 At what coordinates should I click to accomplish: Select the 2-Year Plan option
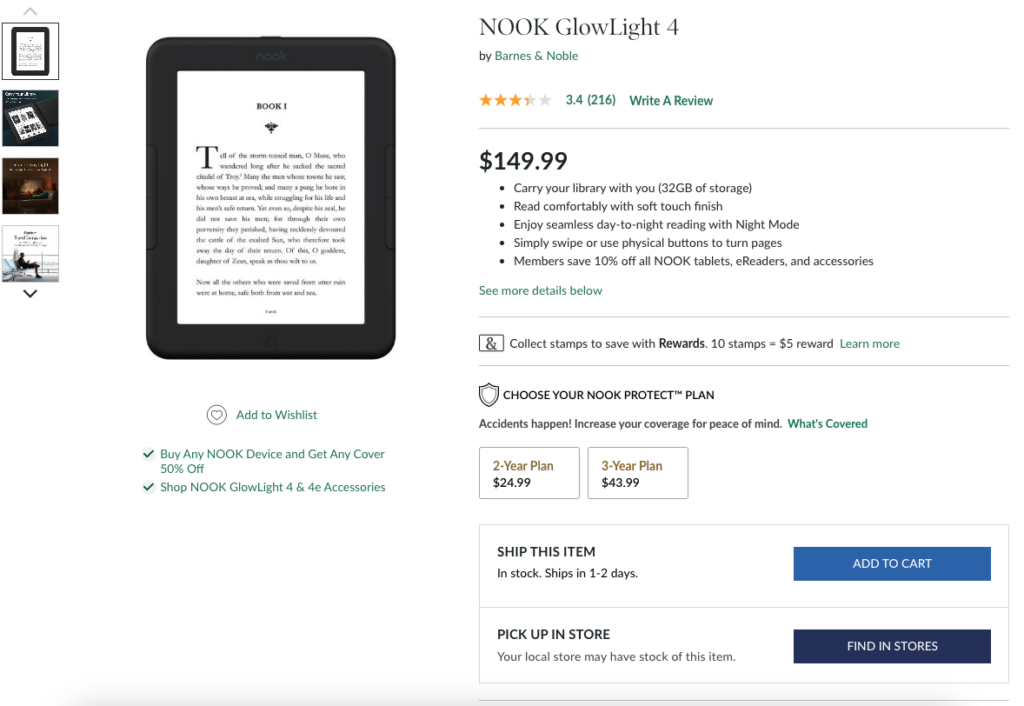tap(529, 473)
